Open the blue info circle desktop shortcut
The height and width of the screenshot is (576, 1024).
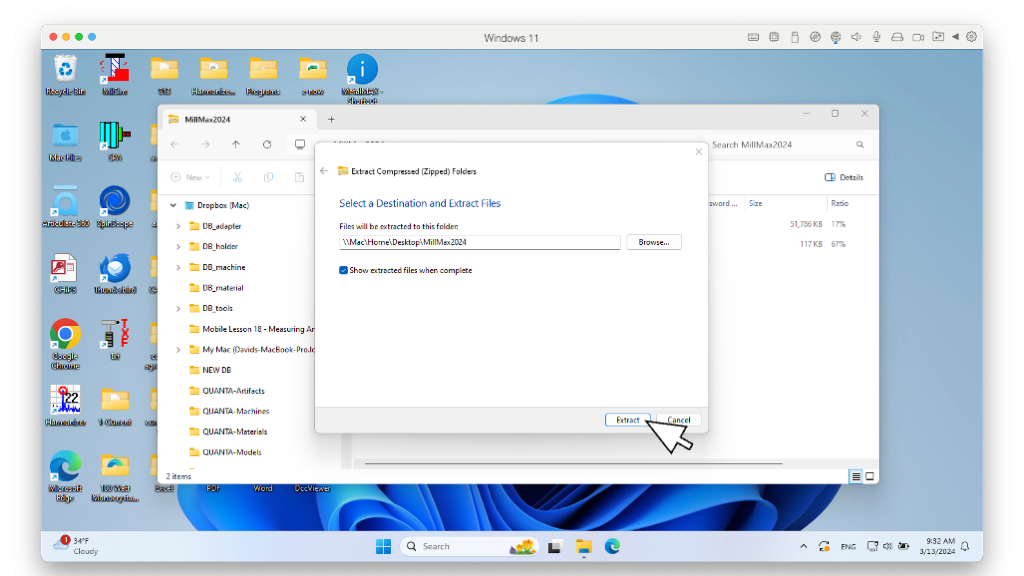(362, 78)
